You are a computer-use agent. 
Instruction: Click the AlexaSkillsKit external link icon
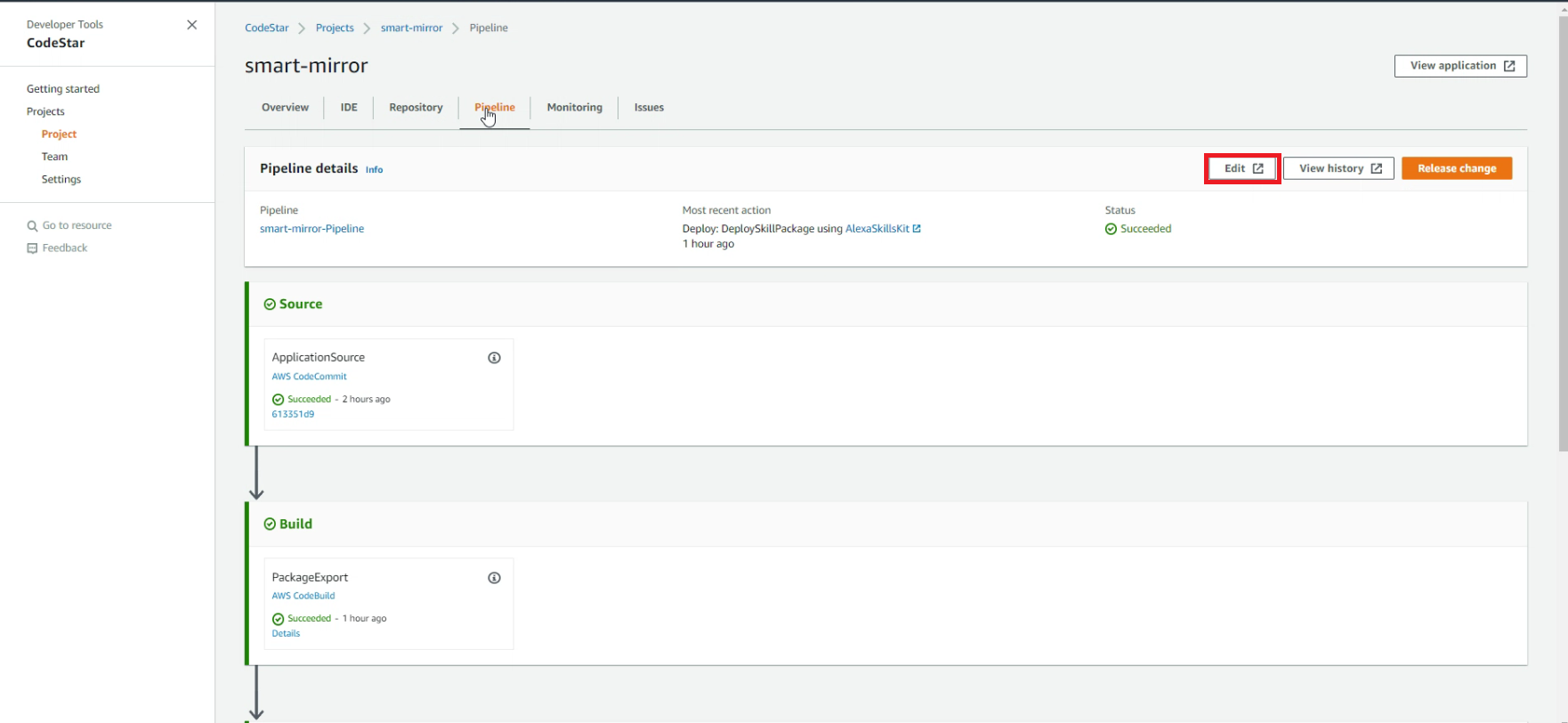(x=917, y=229)
